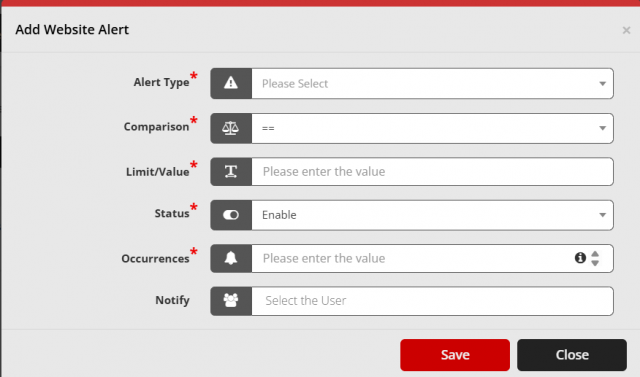Click the info icon in Occurrences field

580,258
